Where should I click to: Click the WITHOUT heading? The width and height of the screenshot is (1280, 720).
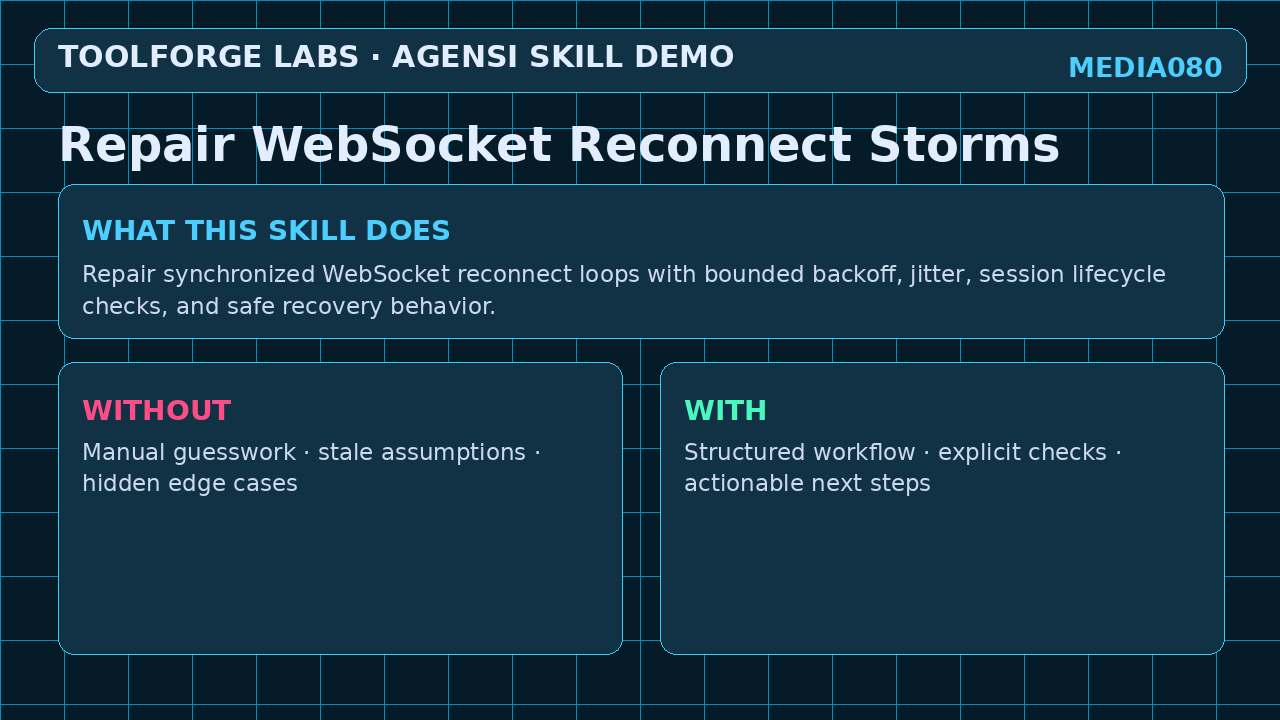coord(157,411)
